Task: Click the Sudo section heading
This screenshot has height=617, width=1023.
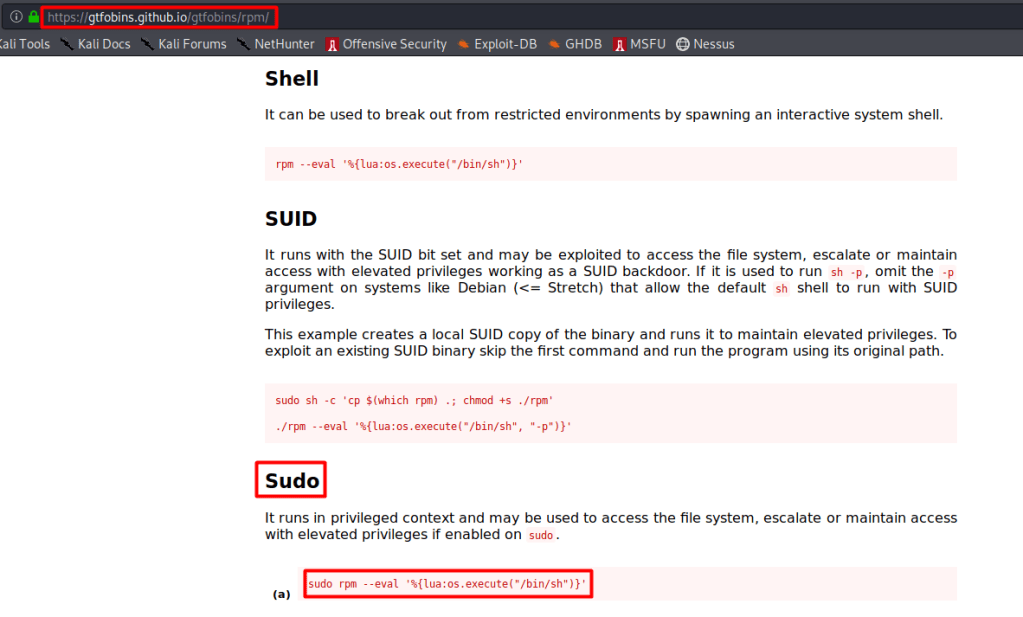Action: pyautogui.click(x=292, y=481)
